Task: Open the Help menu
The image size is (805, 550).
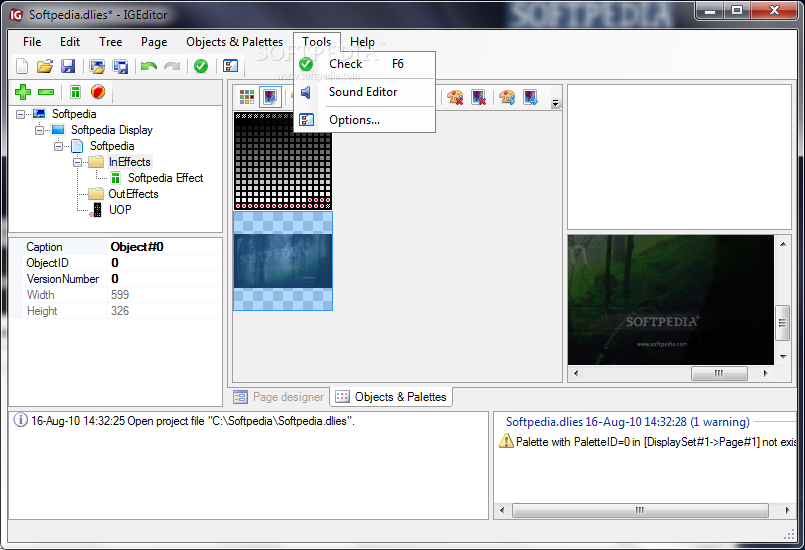Action: [362, 42]
